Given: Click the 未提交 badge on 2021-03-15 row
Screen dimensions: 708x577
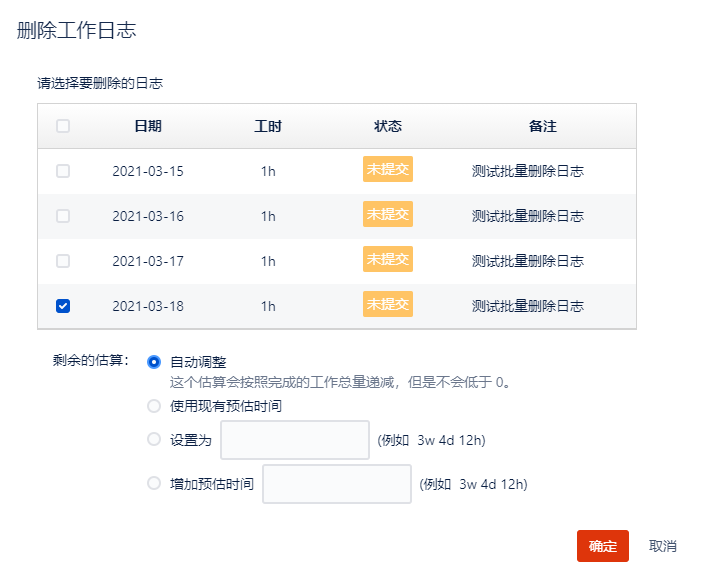Looking at the screenshot, I should tap(387, 169).
